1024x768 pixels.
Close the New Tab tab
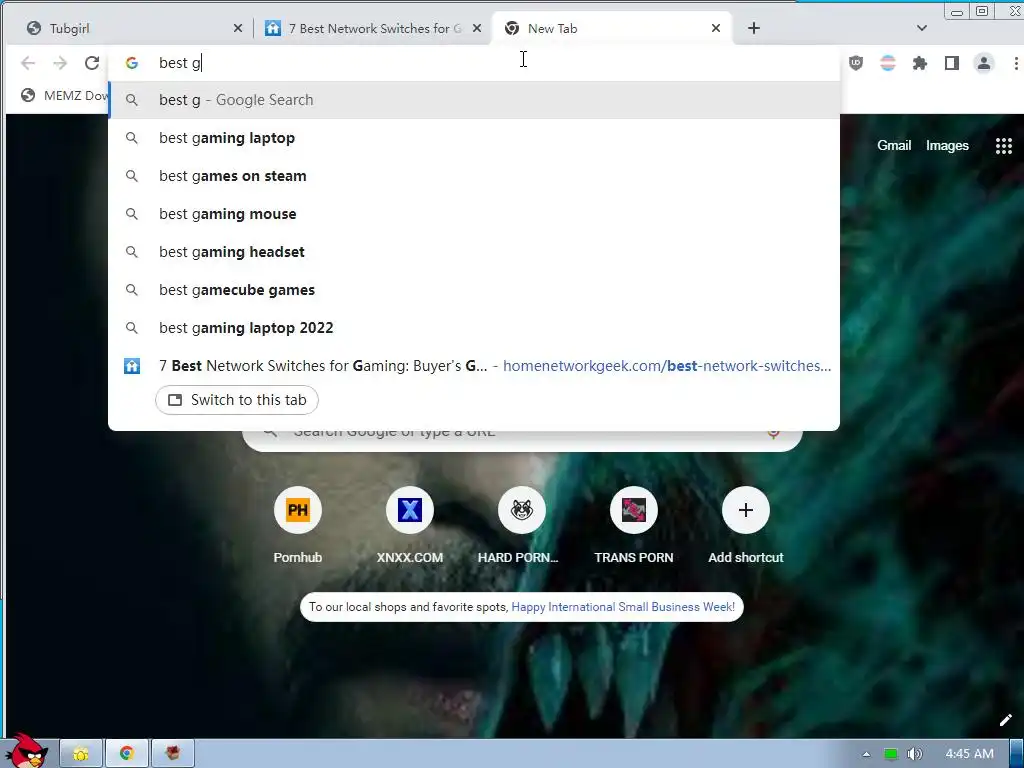tap(716, 28)
